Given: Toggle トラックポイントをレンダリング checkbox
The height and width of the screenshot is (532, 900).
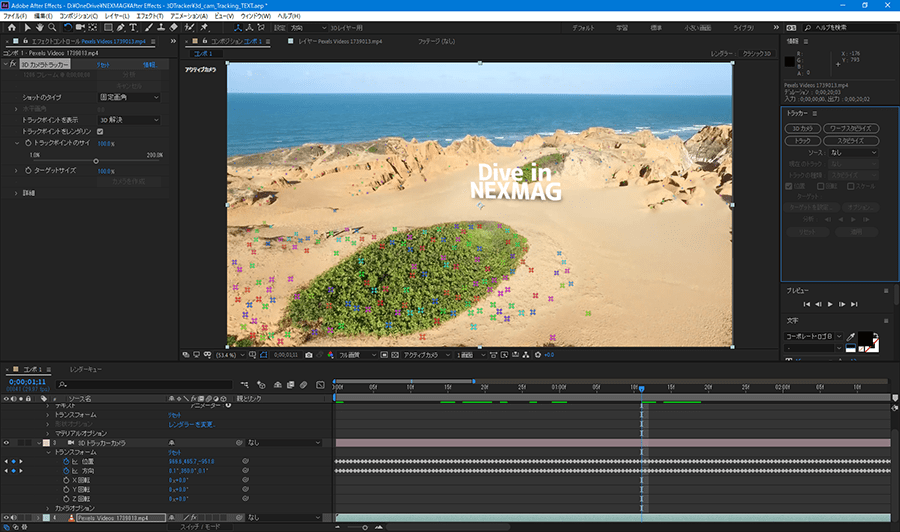Looking at the screenshot, I should [x=100, y=131].
